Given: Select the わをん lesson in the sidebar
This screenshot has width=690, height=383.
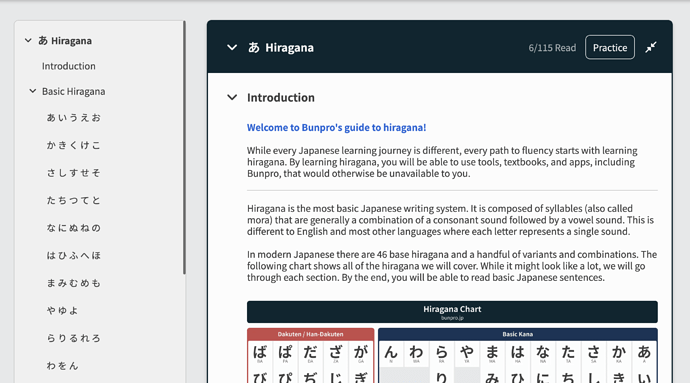Looking at the screenshot, I should click(62, 365).
